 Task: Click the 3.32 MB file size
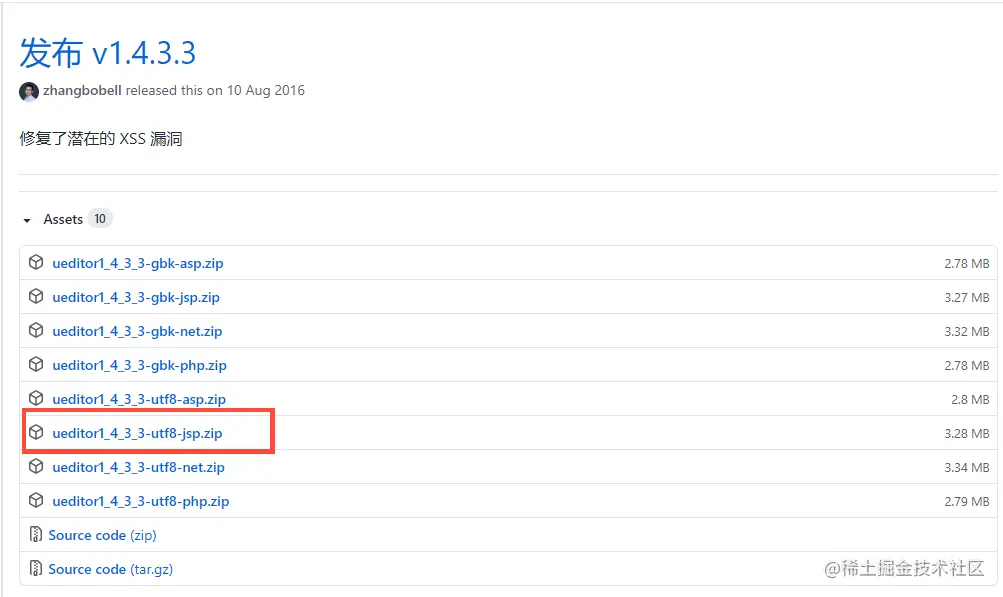pyautogui.click(x=967, y=331)
